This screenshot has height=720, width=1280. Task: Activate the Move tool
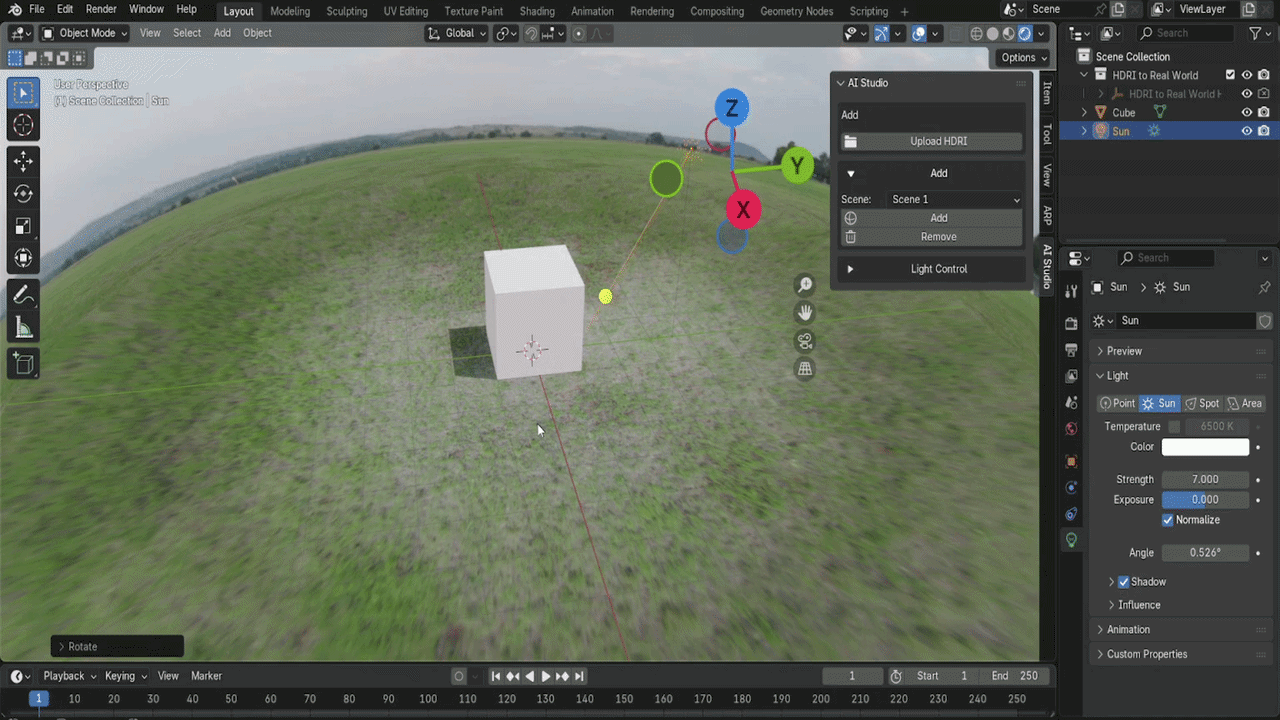coord(23,161)
